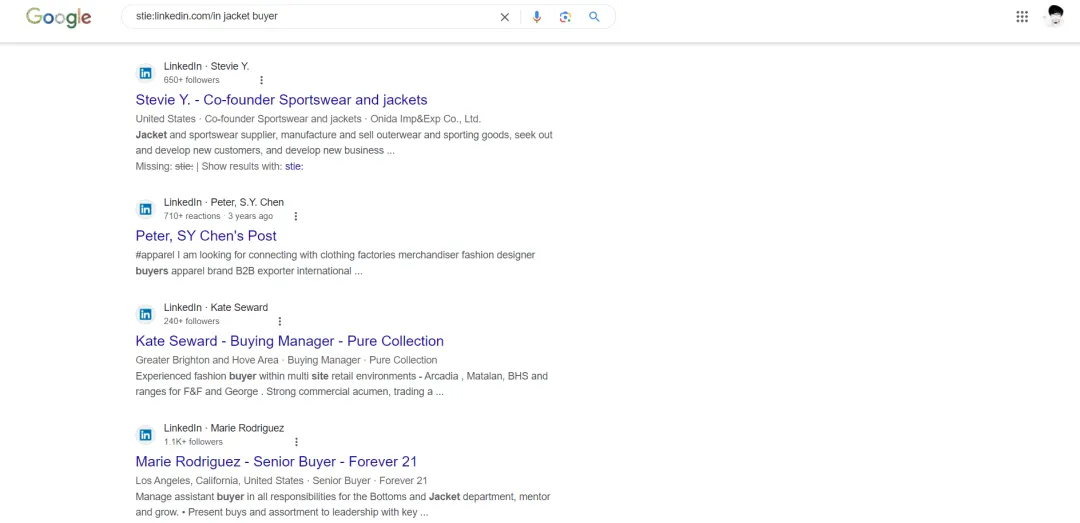Image resolution: width=1080 pixels, height=523 pixels.
Task: Open Stevie Y. Co-founder Sportswear result
Action: [281, 100]
